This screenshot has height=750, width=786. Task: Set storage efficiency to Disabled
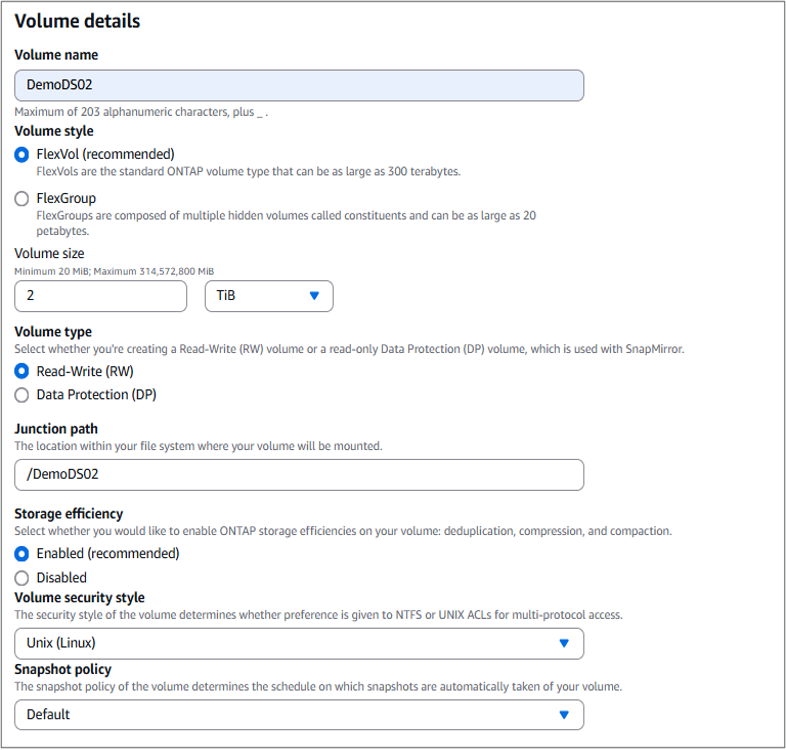[x=22, y=578]
